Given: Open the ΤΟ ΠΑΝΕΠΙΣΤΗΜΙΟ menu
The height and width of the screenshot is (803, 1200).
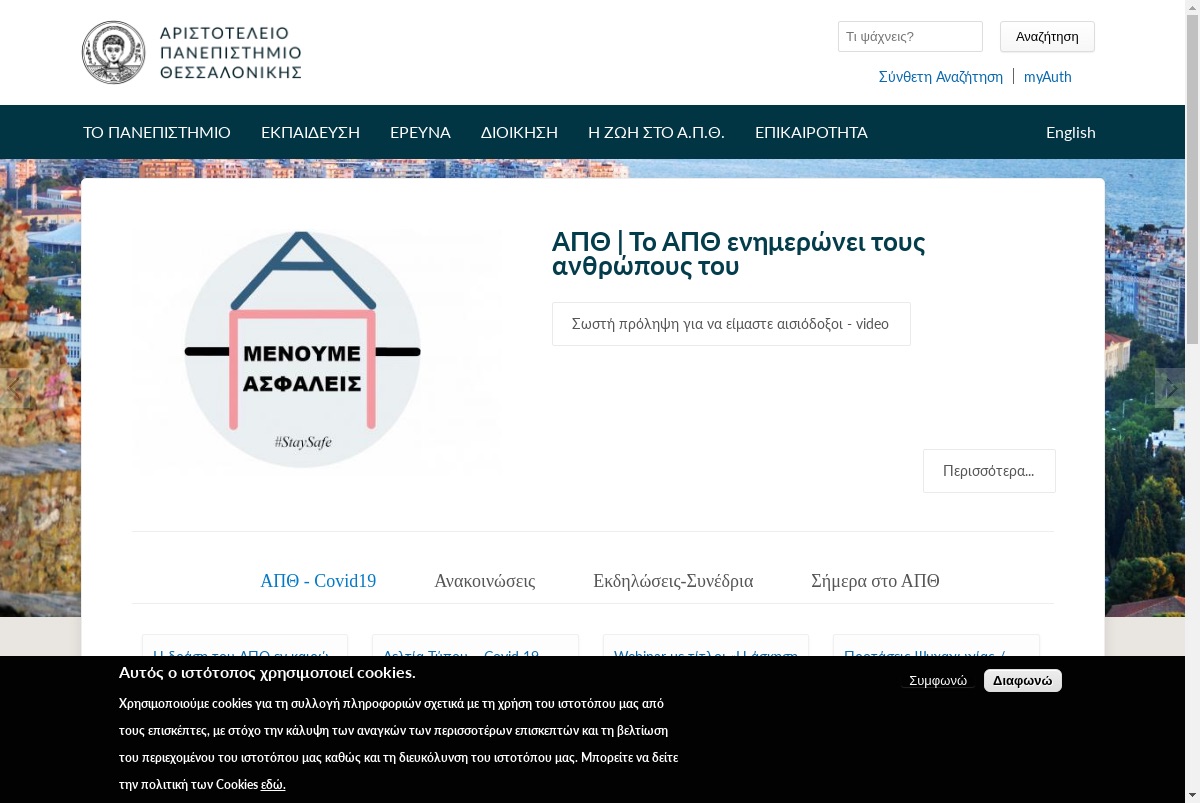Looking at the screenshot, I should click(157, 132).
